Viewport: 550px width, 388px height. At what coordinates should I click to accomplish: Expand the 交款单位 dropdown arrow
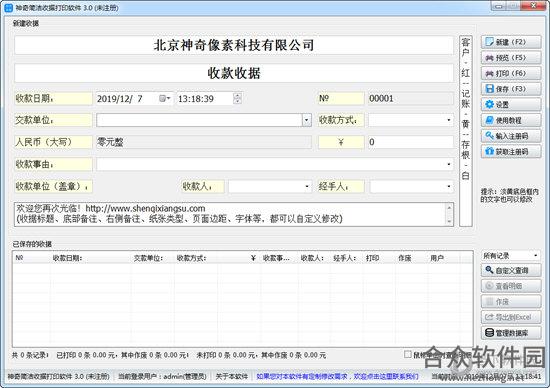307,120
